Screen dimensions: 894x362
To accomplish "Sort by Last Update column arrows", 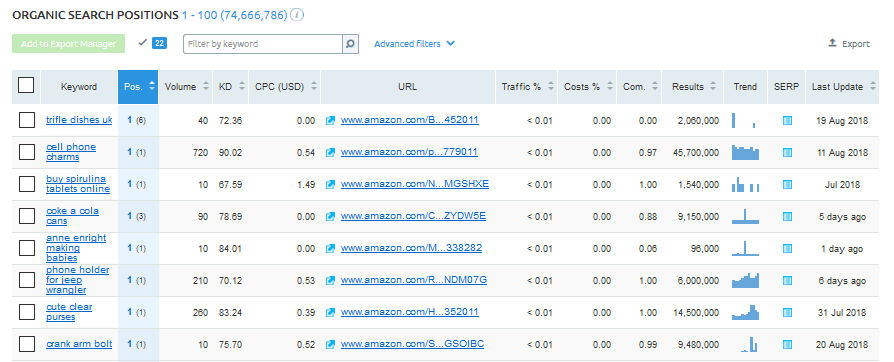I will [x=873, y=87].
